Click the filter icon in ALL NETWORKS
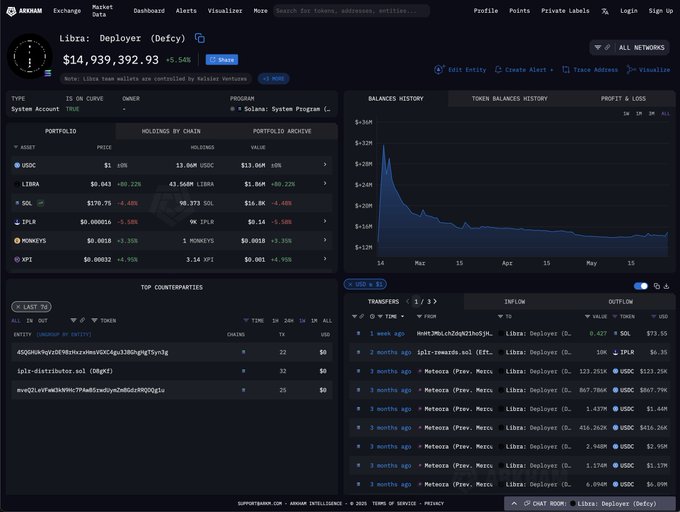Screen dimensions: 680x512 [x=598, y=47]
